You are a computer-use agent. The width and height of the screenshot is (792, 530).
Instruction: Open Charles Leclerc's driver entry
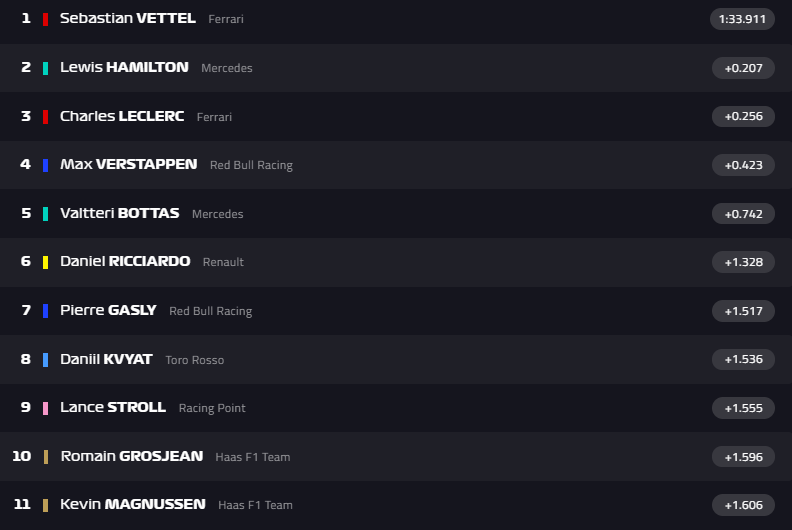122,116
